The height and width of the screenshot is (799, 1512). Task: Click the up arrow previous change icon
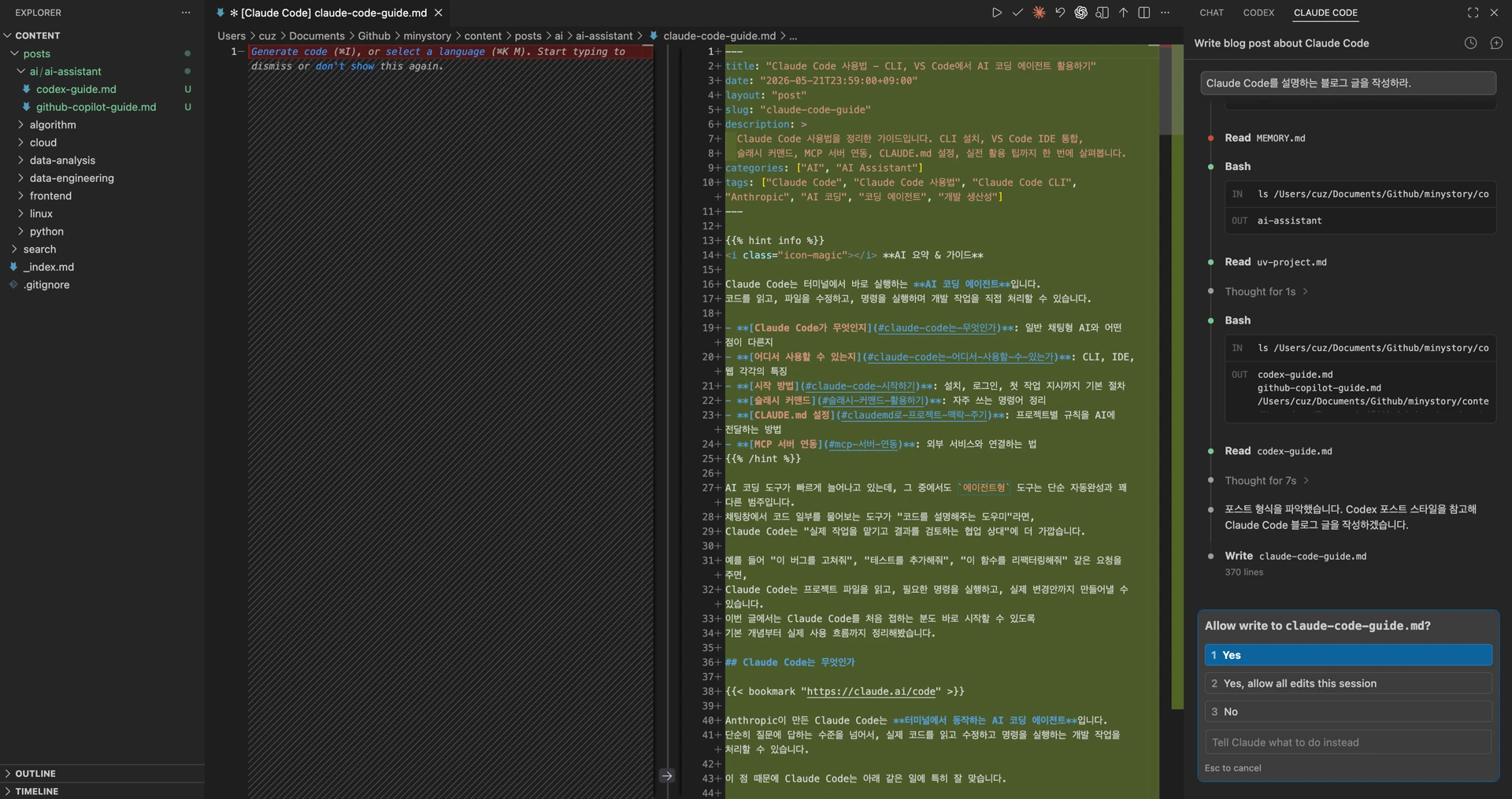click(x=1123, y=13)
